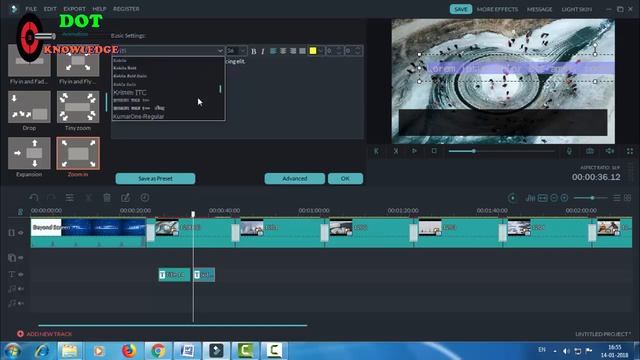Image resolution: width=640 pixels, height=360 pixels.
Task: Toggle text track visibility eye
Action: (20, 274)
